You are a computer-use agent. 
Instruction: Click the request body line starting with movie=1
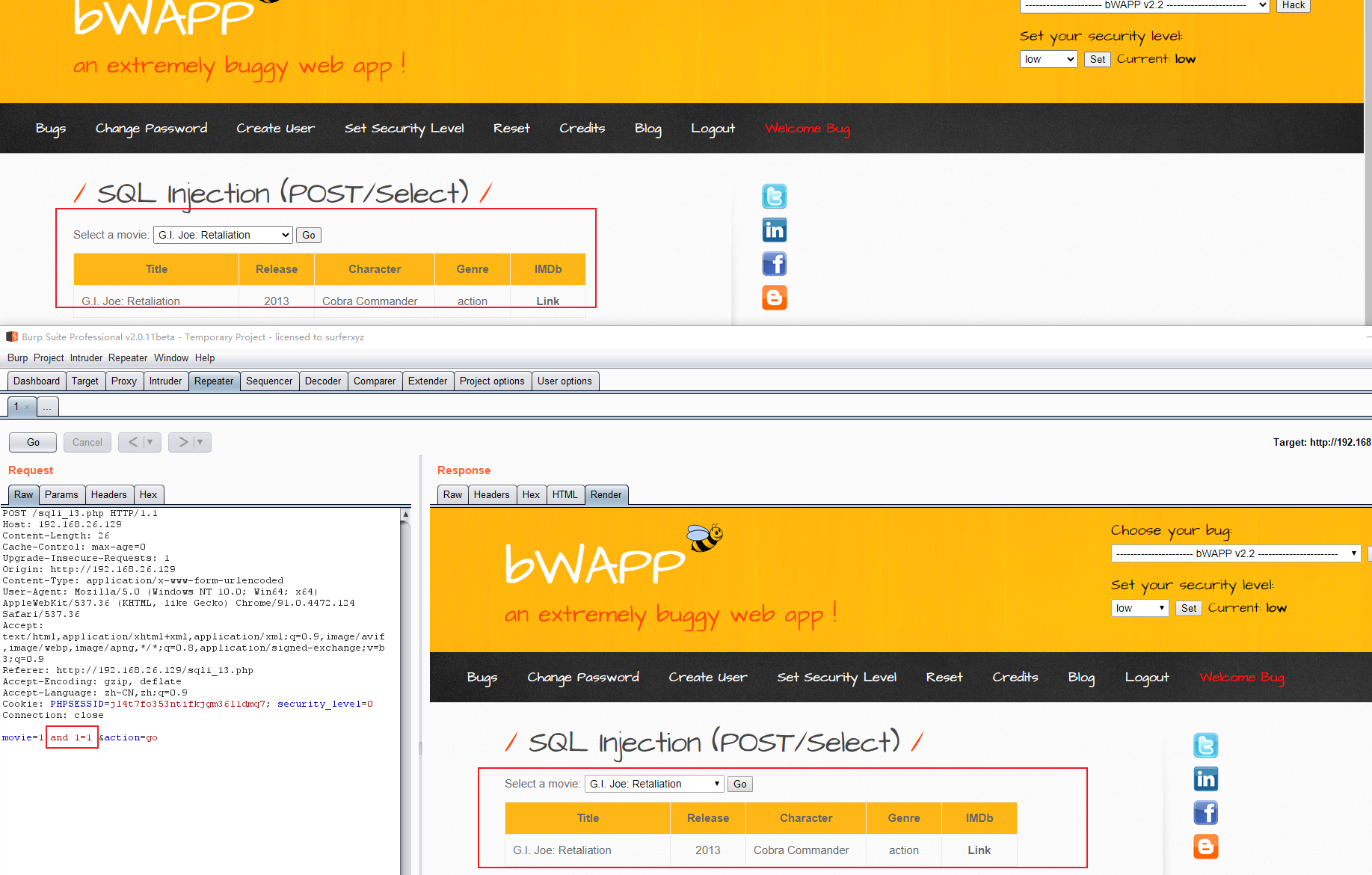80,737
